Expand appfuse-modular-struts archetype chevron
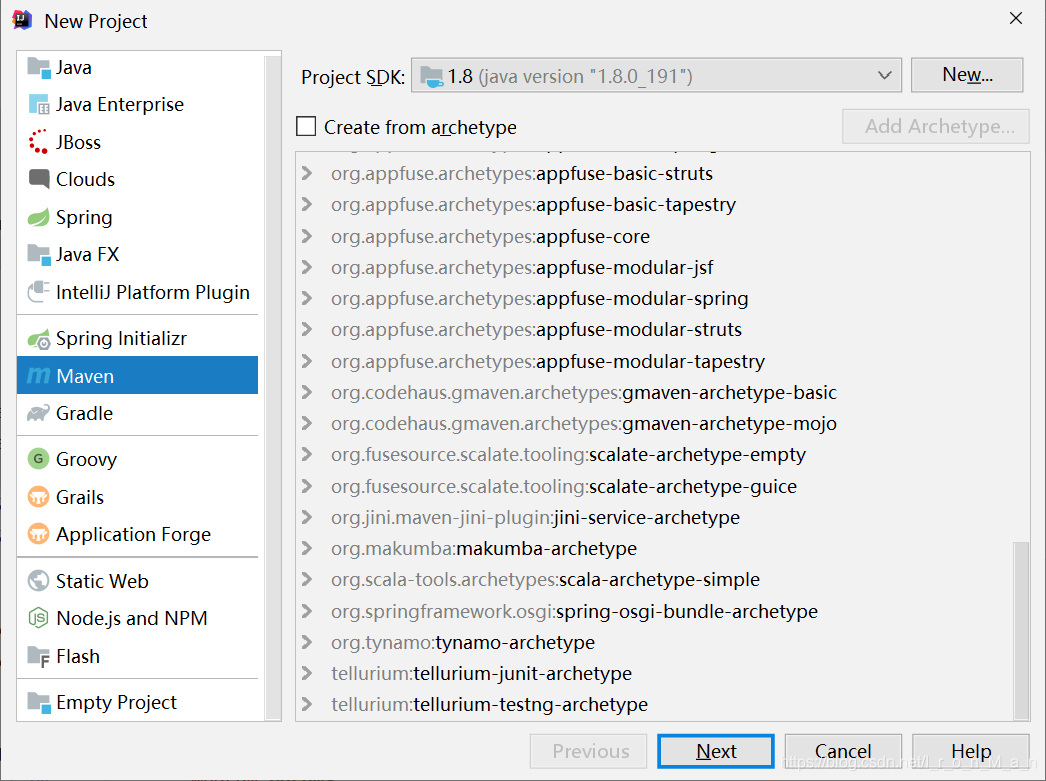 [x=307, y=329]
